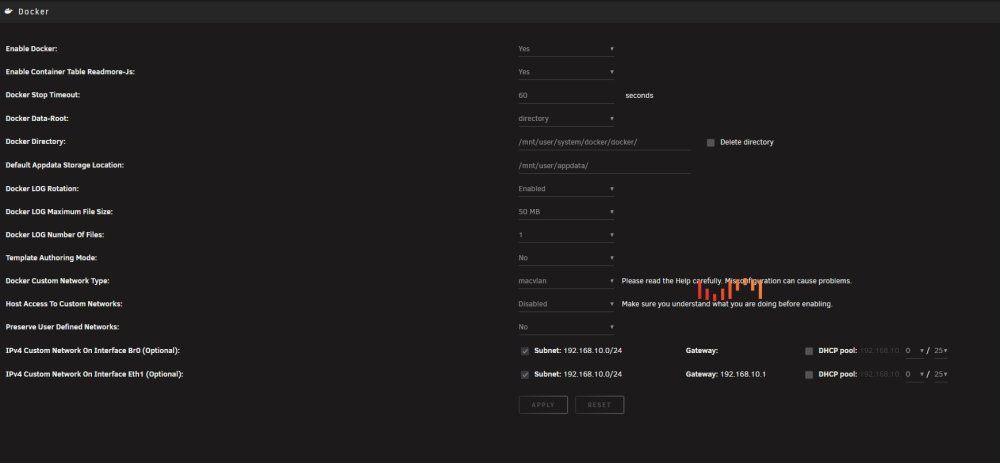Open Docker LOG Number Of Files dropdown
The height and width of the screenshot is (463, 1000).
coord(566,235)
